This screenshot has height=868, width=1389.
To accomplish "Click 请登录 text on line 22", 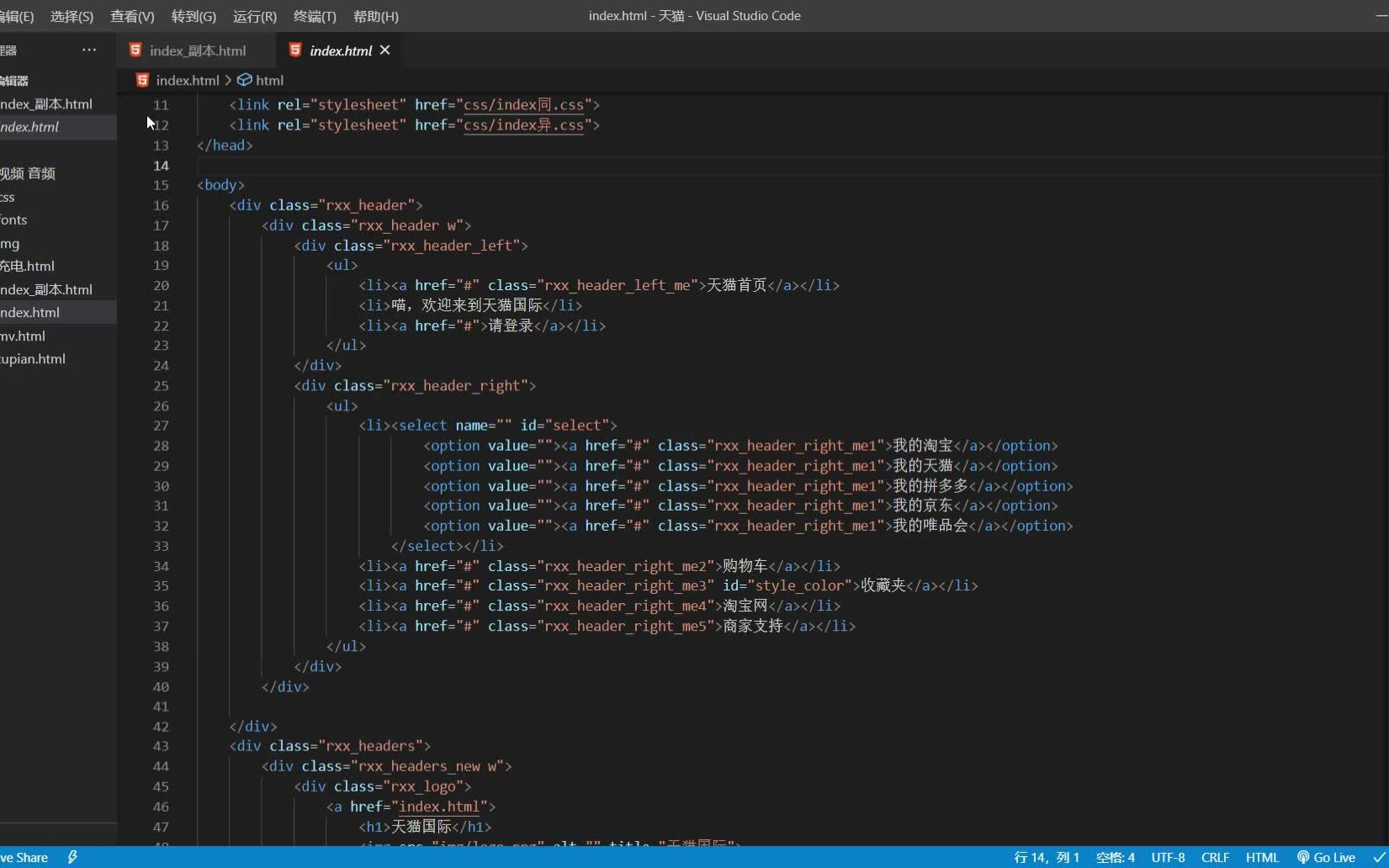I will [x=511, y=325].
